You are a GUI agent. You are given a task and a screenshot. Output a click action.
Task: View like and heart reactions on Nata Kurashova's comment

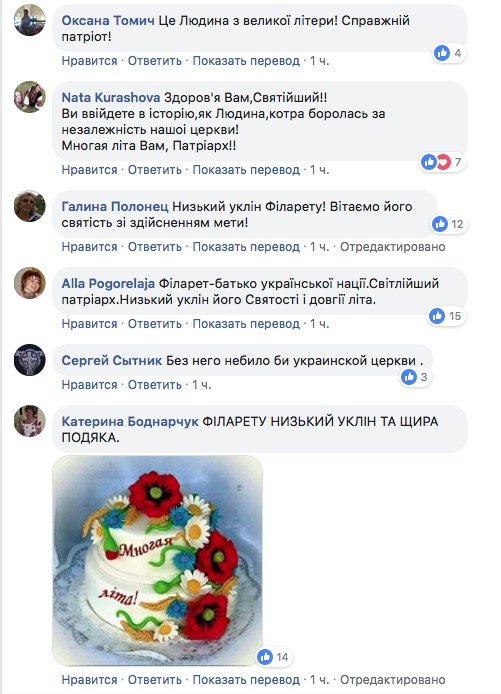(x=442, y=162)
